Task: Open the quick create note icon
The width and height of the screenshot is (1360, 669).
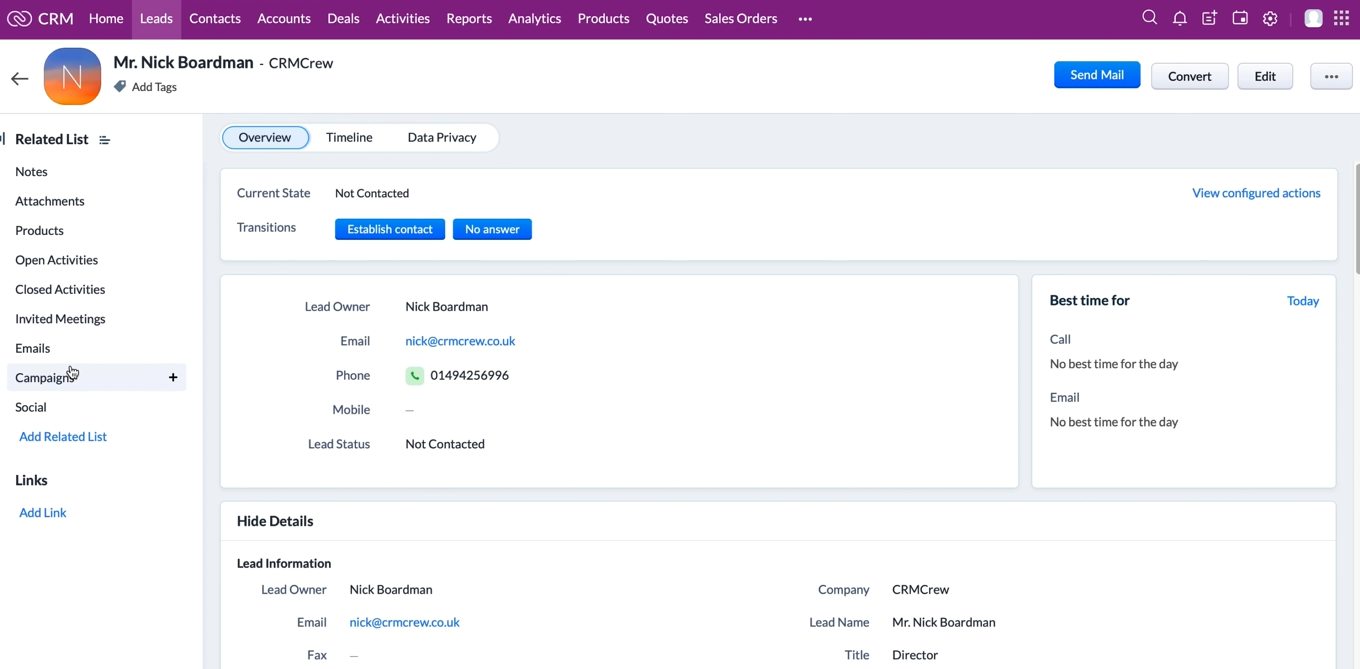Action: click(1209, 17)
